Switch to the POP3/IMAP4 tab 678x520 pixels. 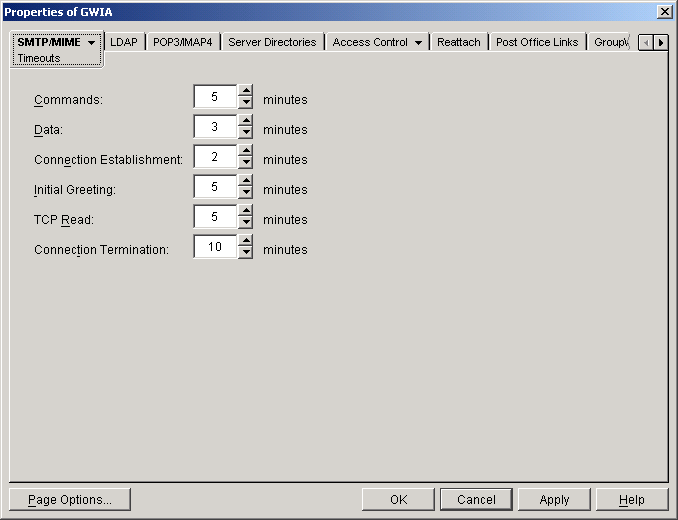click(182, 42)
